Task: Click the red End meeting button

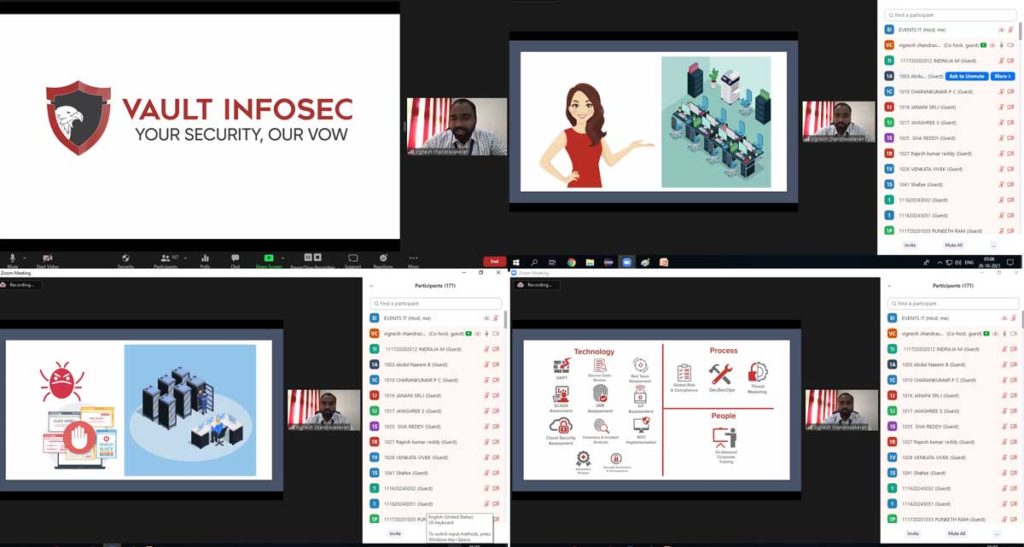Action: [494, 261]
